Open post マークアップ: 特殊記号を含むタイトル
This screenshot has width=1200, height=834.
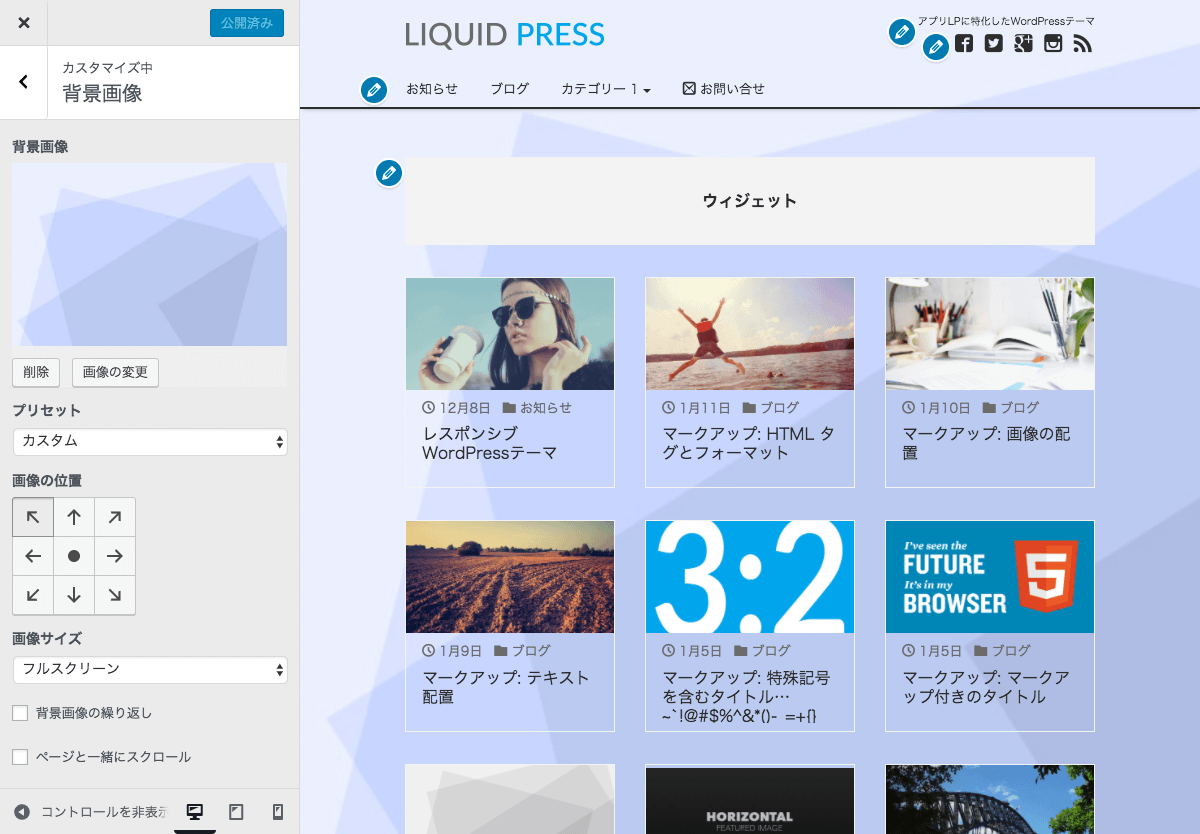click(x=746, y=697)
